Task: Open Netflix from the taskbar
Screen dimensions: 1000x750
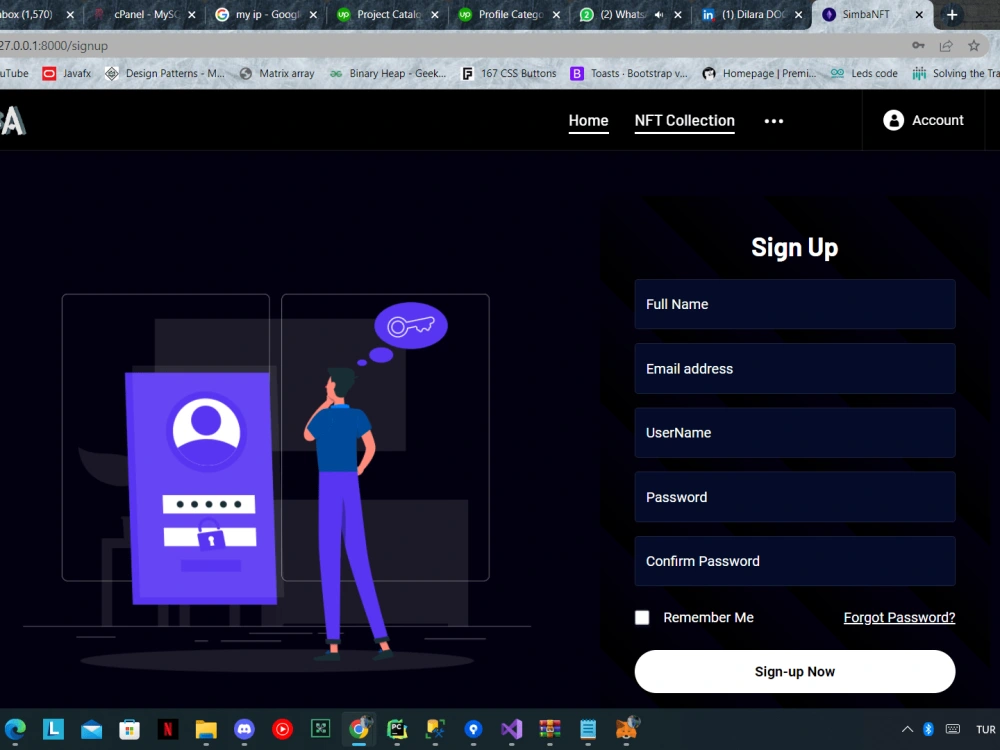Action: tap(168, 728)
